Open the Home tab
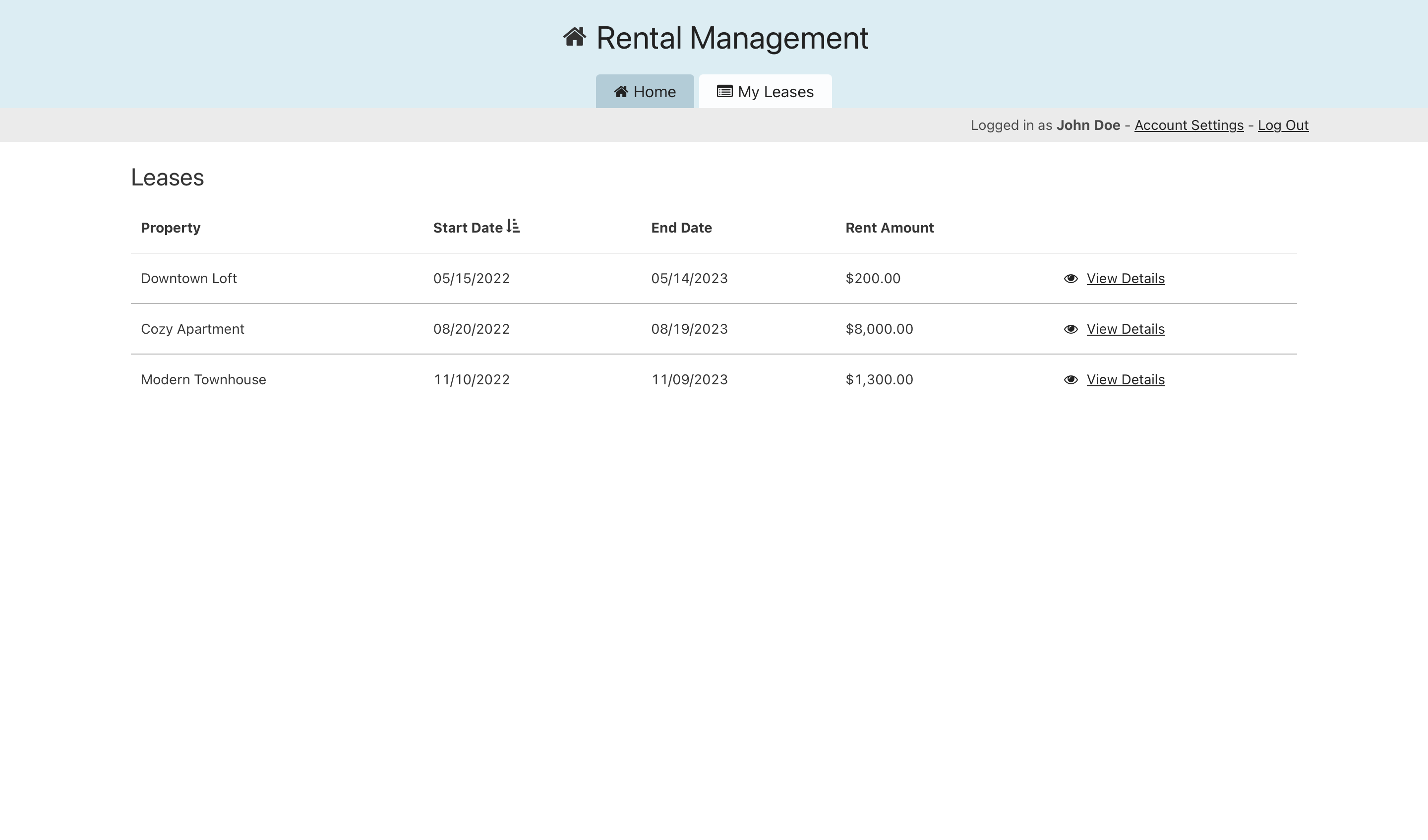The height and width of the screenshot is (840, 1428). pos(645,92)
